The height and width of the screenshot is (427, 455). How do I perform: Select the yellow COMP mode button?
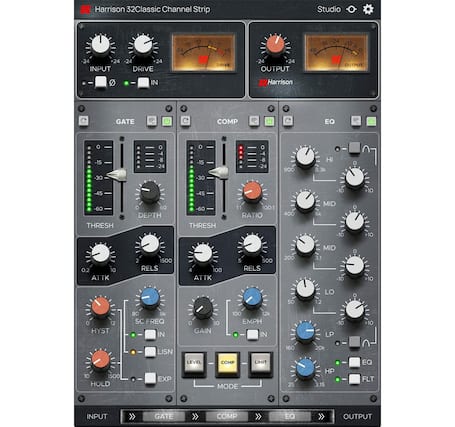click(228, 363)
